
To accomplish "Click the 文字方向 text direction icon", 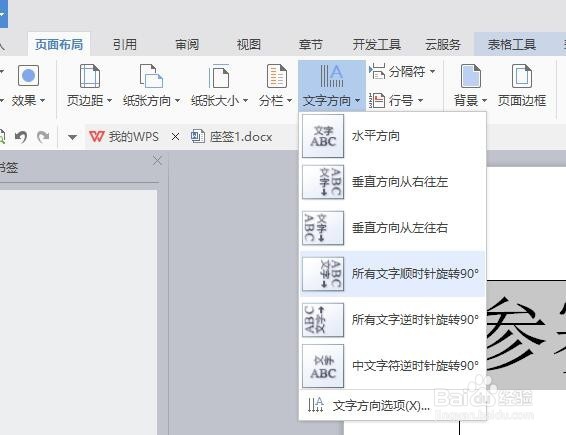I will (x=331, y=76).
